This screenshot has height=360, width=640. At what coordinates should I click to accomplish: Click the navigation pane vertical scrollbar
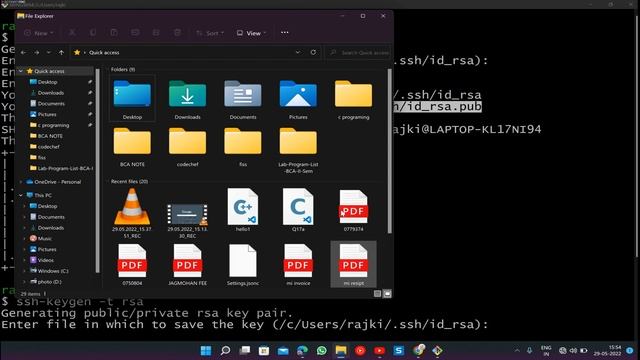98,171
